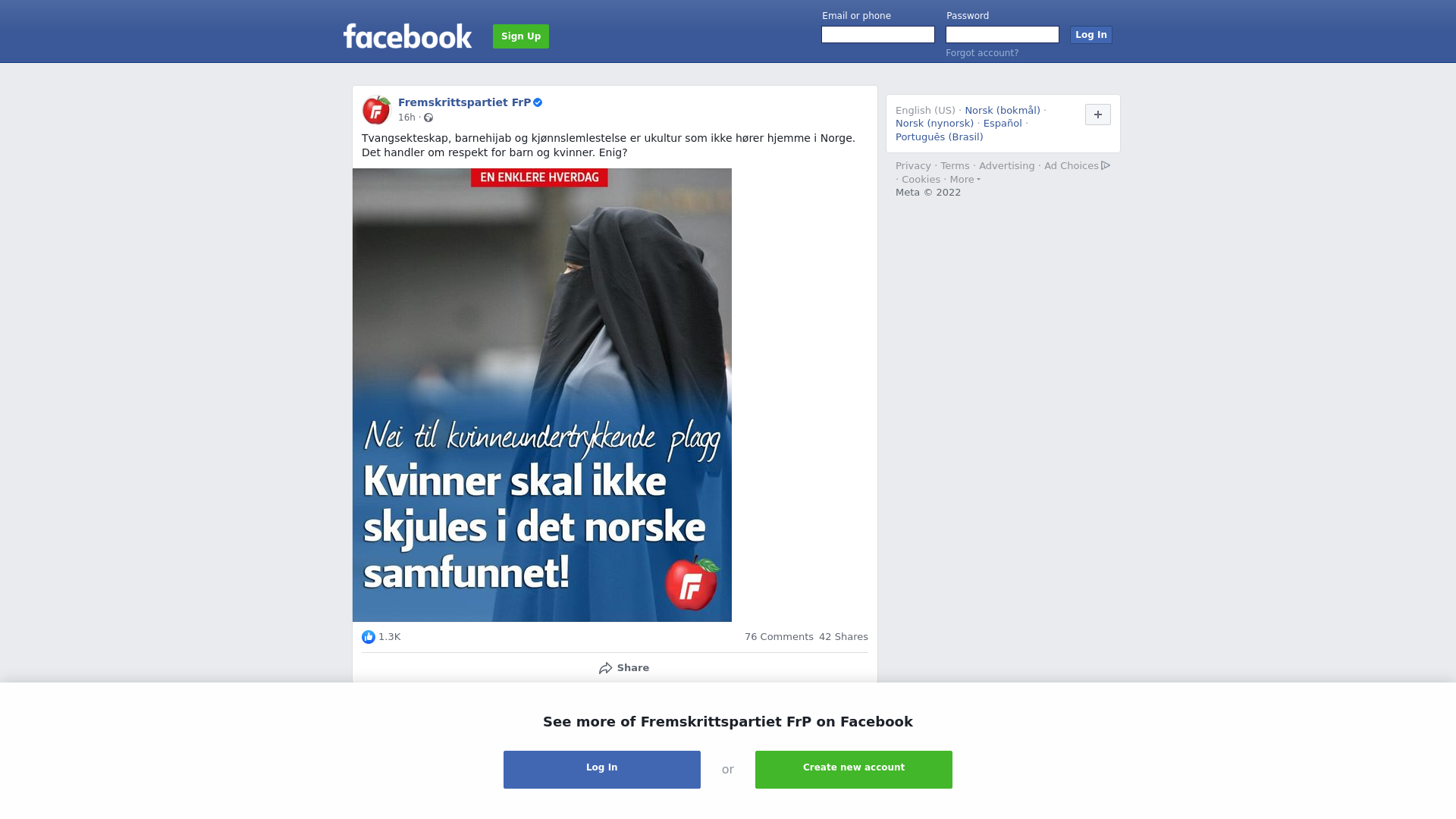Click the verified badge next to FrP
The image size is (1456, 819).
[538, 102]
